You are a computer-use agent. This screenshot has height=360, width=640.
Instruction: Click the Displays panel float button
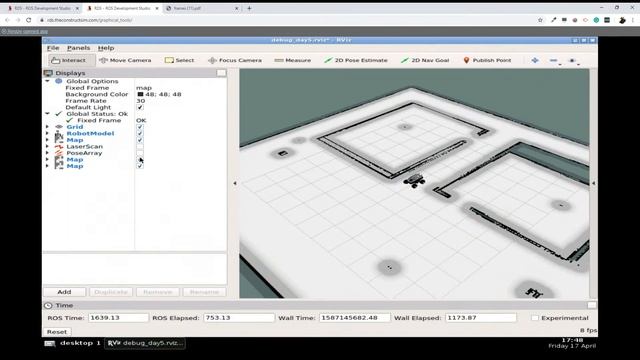(x=221, y=73)
